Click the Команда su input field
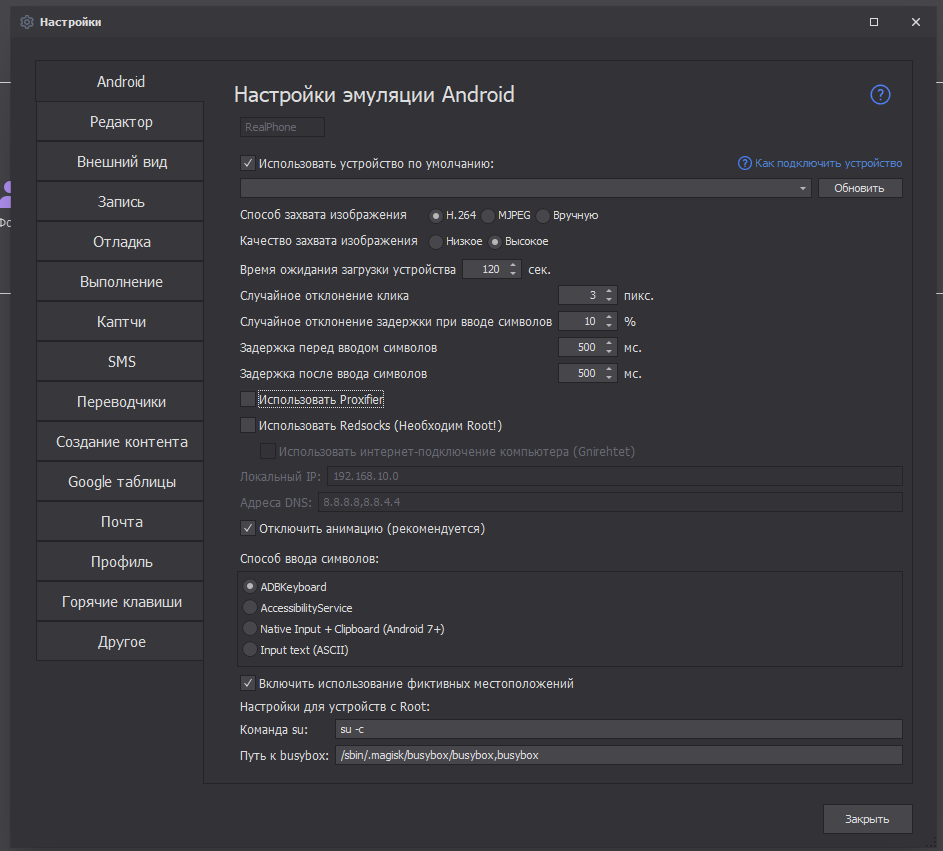This screenshot has width=943, height=851. coord(618,729)
